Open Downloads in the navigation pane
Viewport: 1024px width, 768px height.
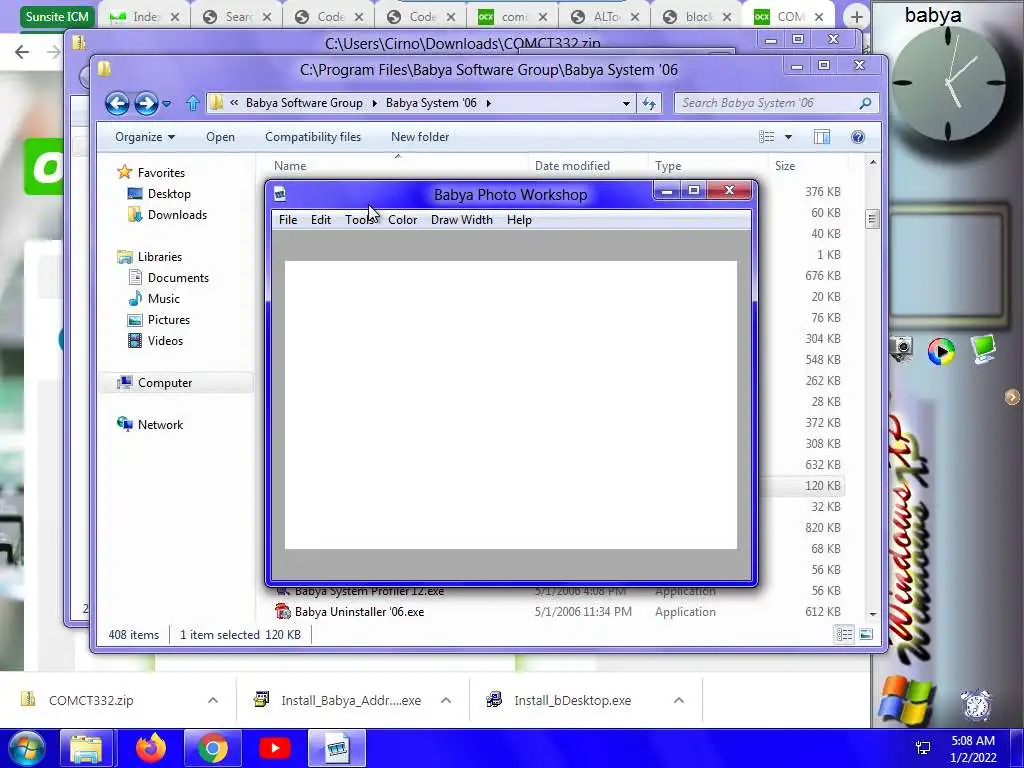pyautogui.click(x=177, y=215)
